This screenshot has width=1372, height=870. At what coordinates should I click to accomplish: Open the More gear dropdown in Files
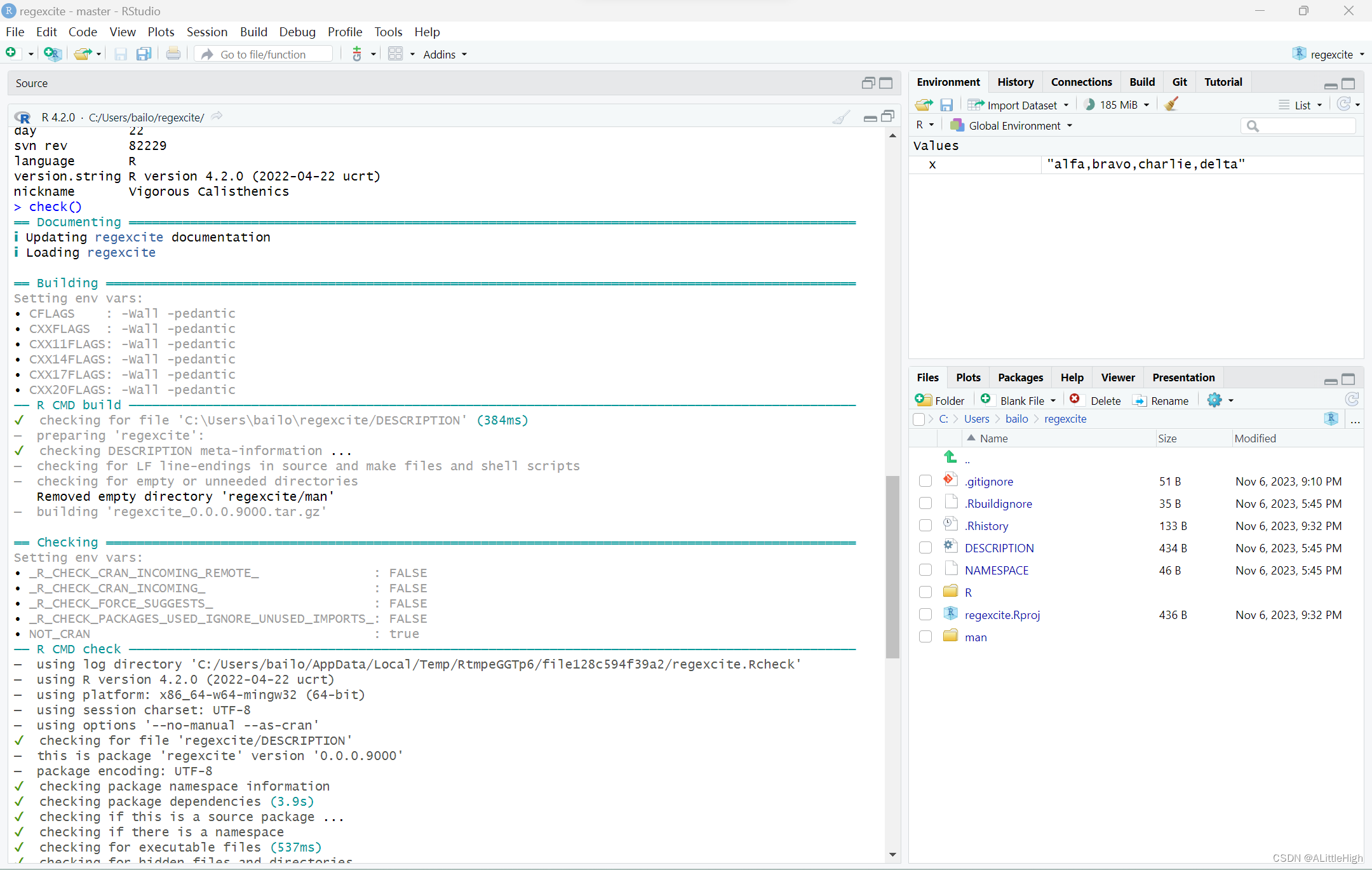pyautogui.click(x=1220, y=400)
